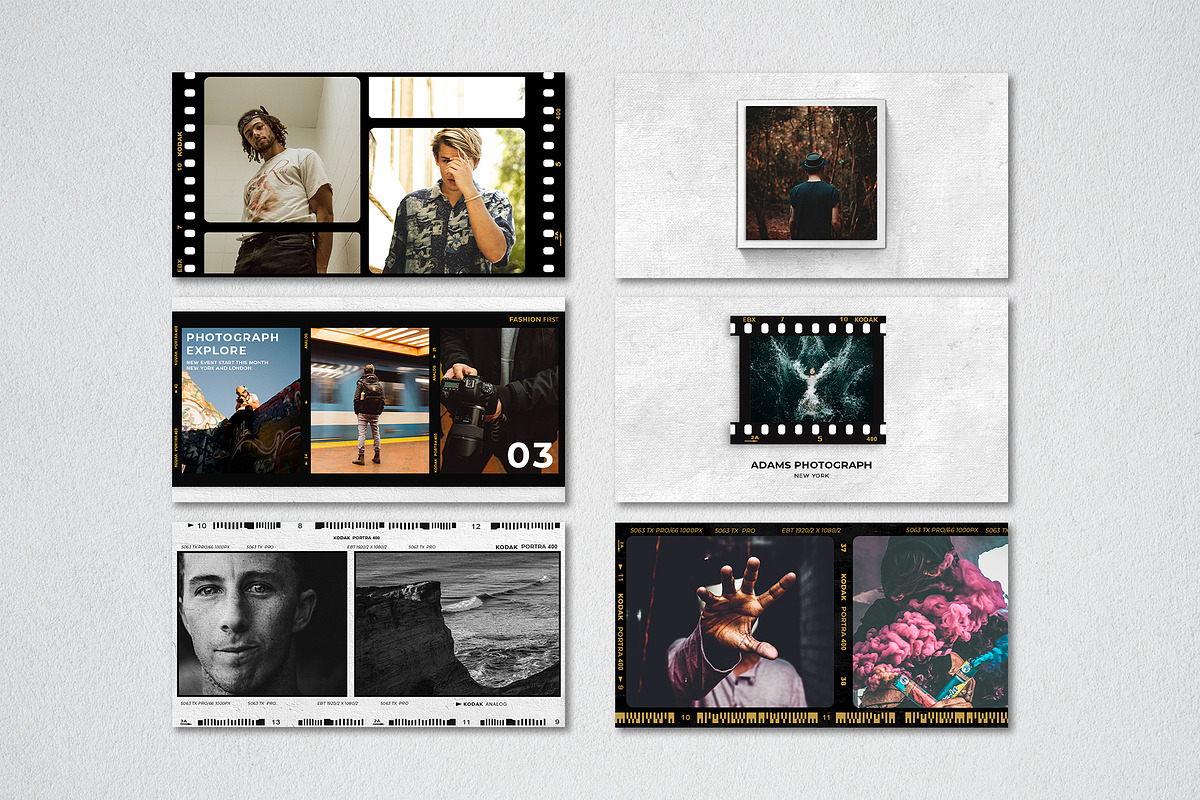
Task: Click the 'NEW YORK' subtitle under Adams Photograph
Action: pyautogui.click(x=811, y=476)
